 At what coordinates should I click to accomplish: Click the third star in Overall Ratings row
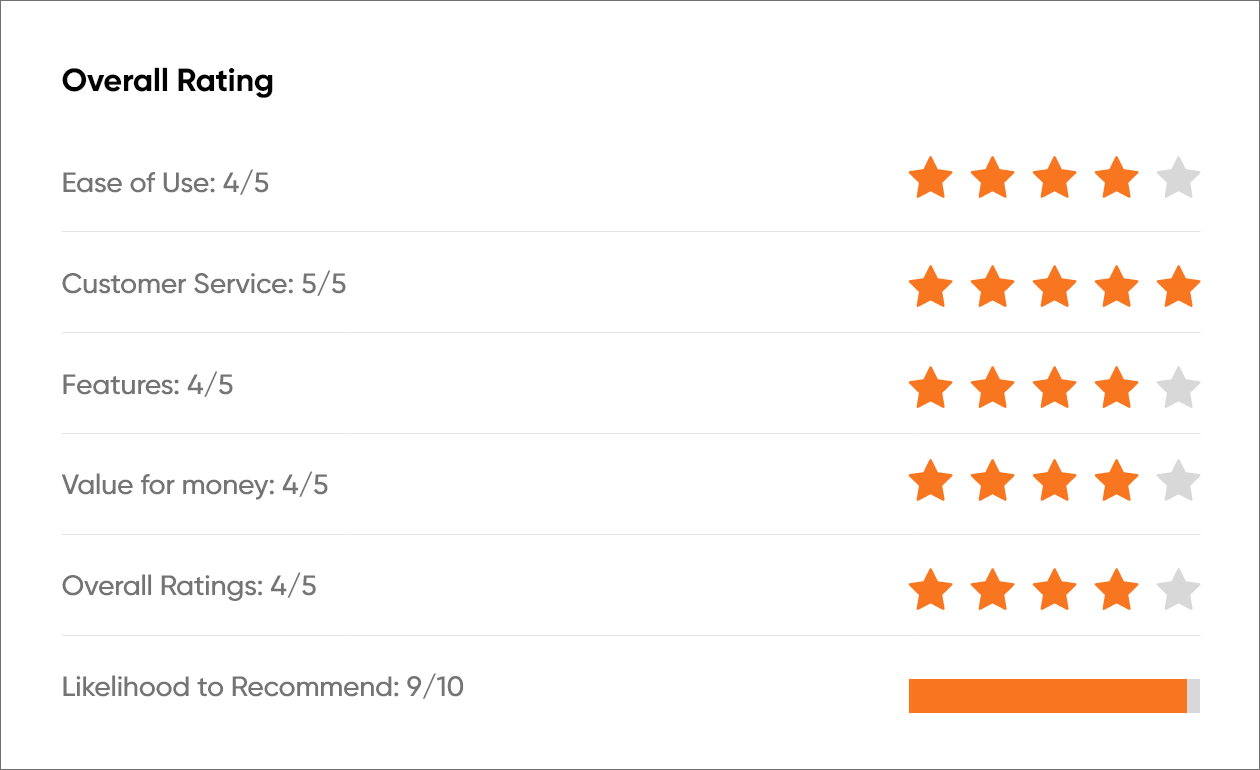1054,590
